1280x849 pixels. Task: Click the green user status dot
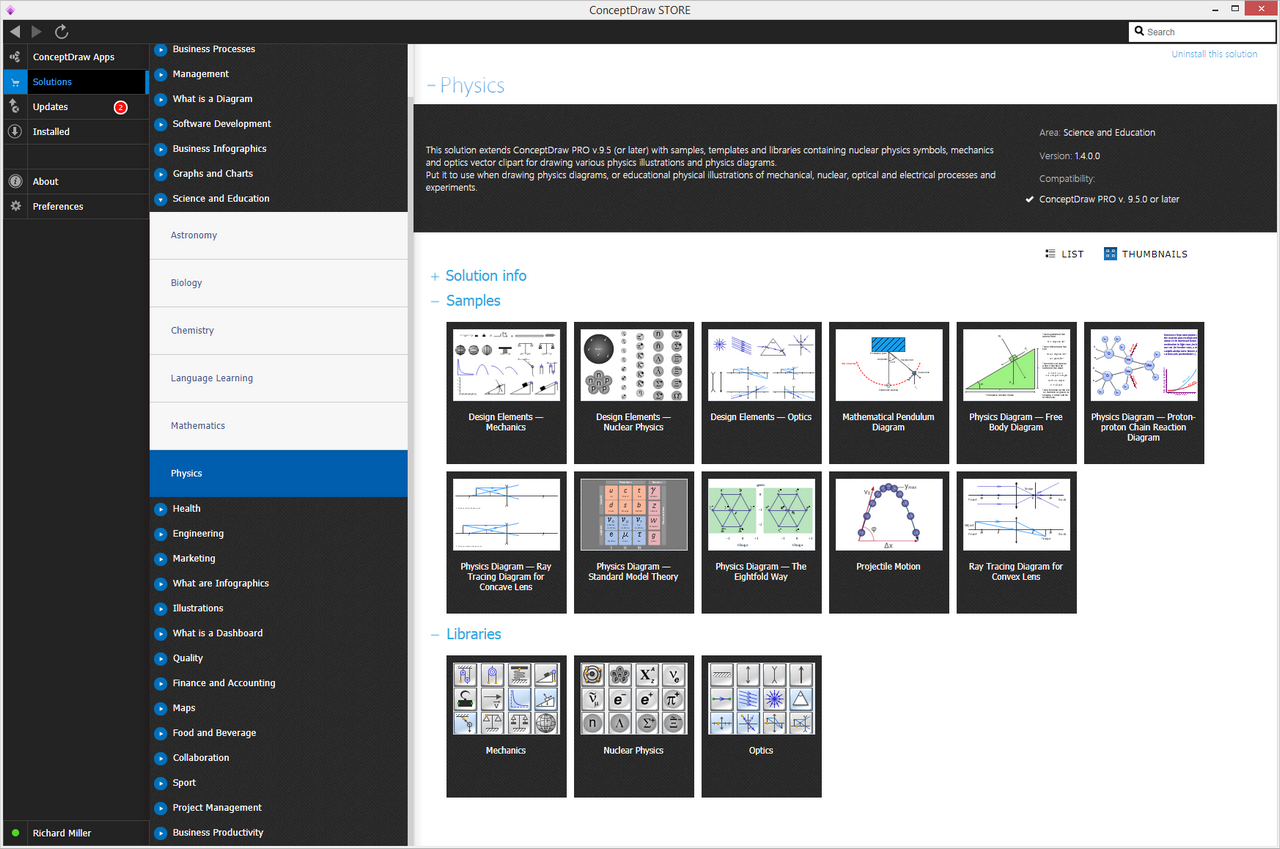pyautogui.click(x=15, y=833)
